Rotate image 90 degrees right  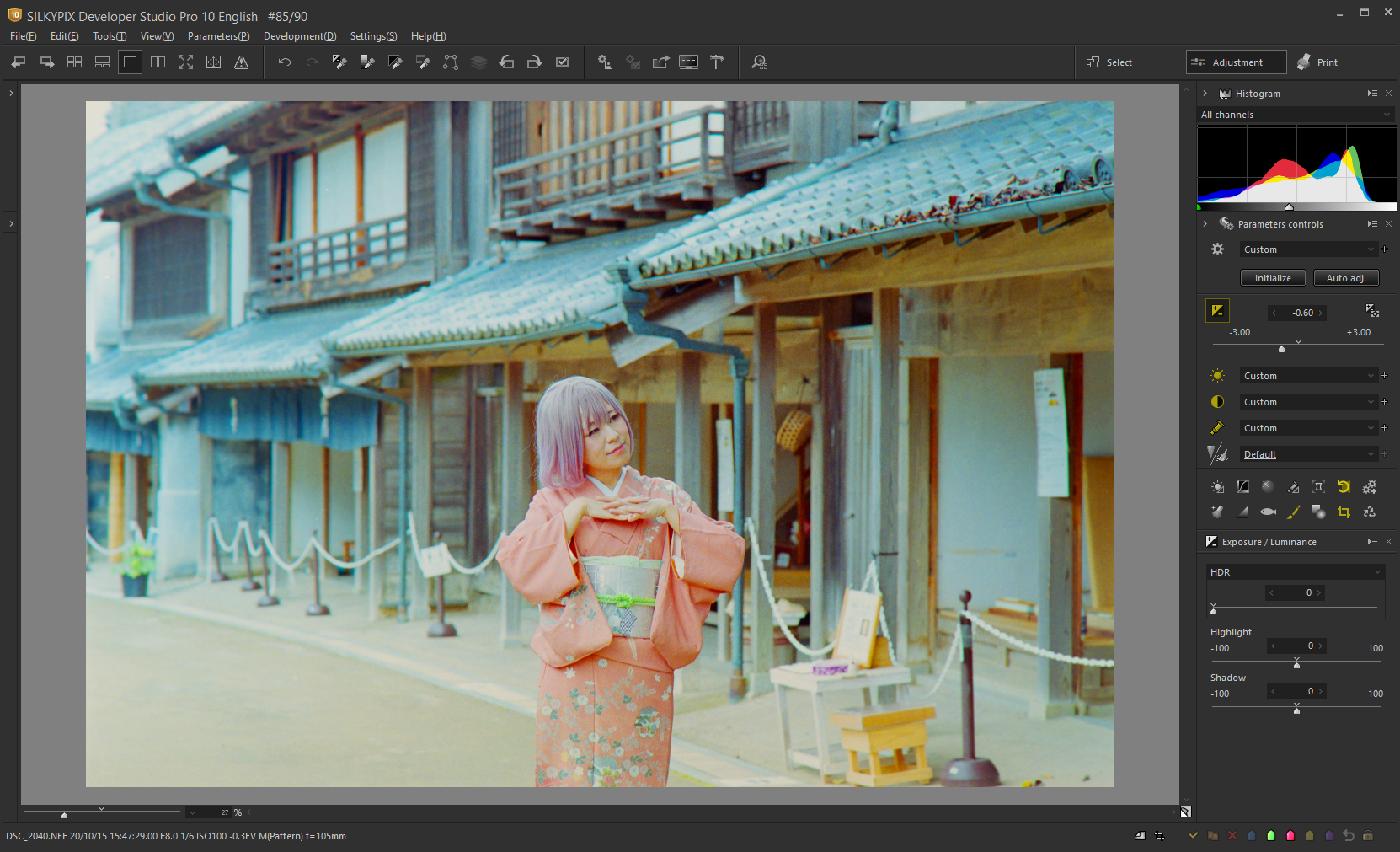click(x=534, y=62)
